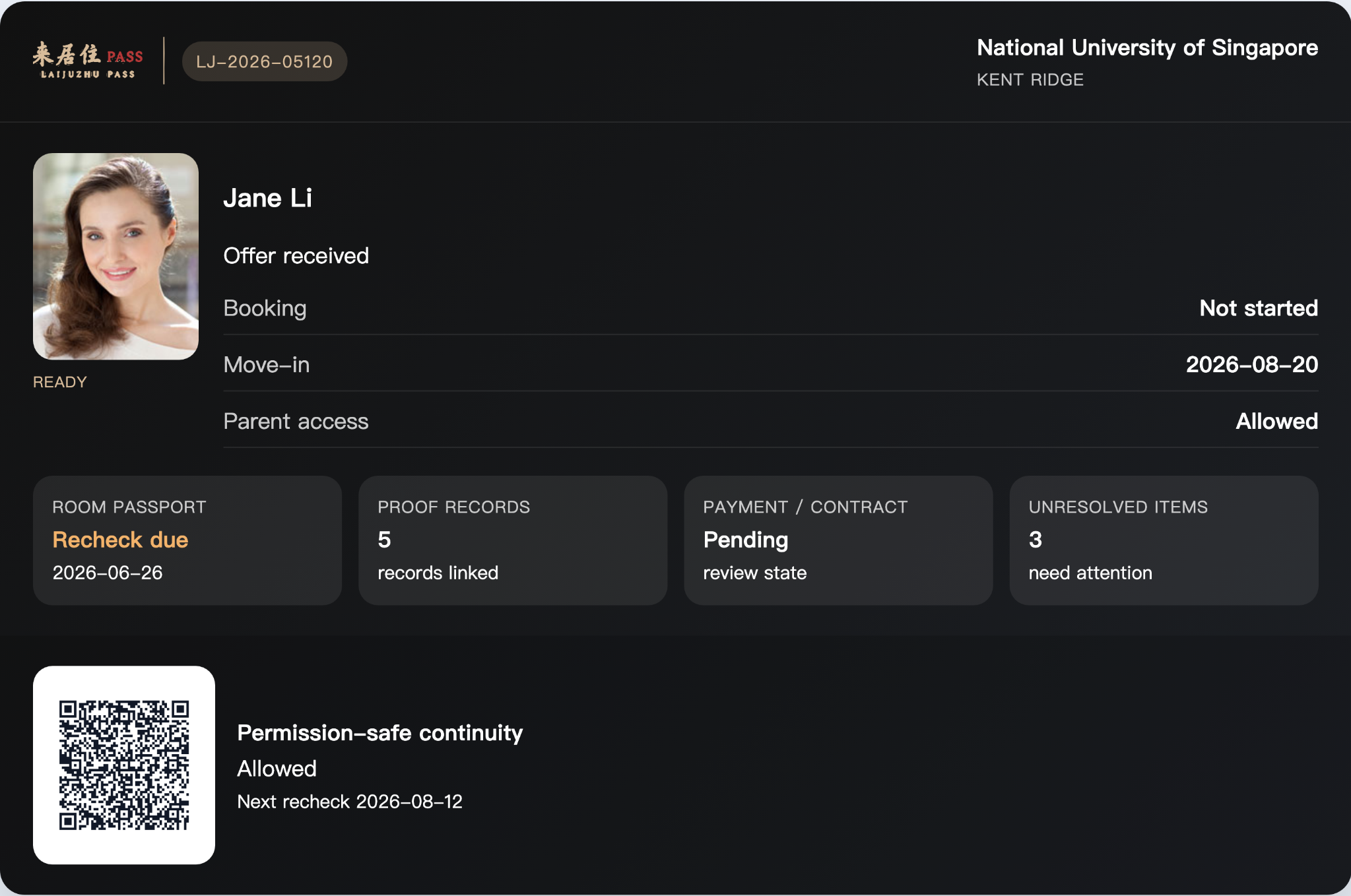Click the Laijuzhu Pass logo

(88, 61)
